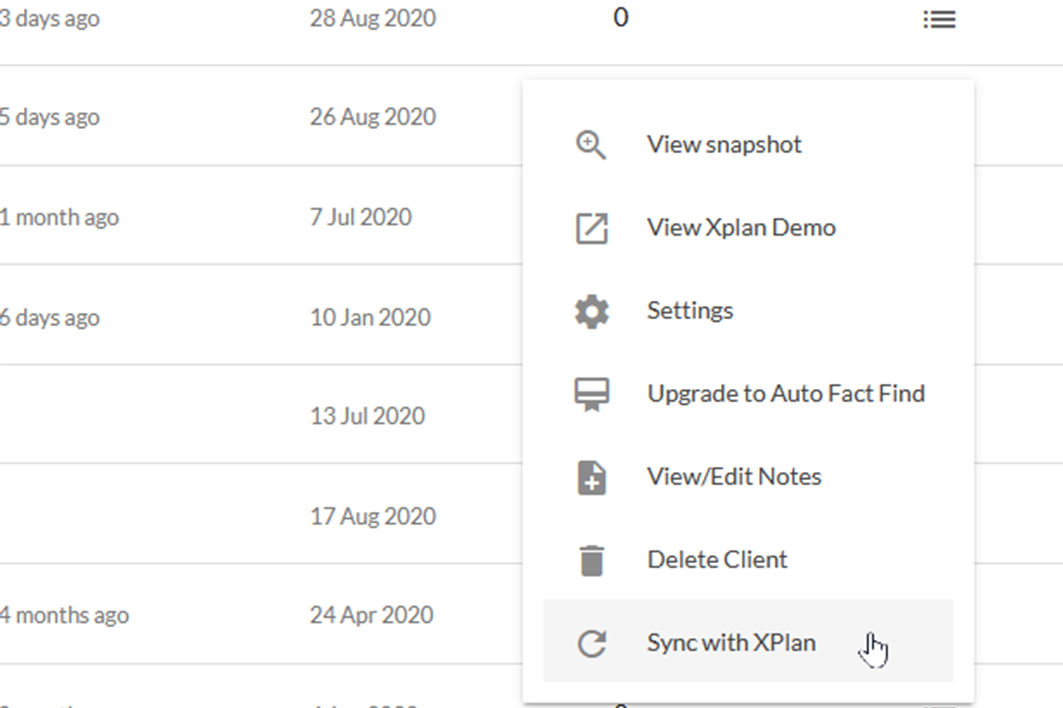This screenshot has width=1063, height=708.
Task: Click the '1 month ago' row text
Action: 59,218
